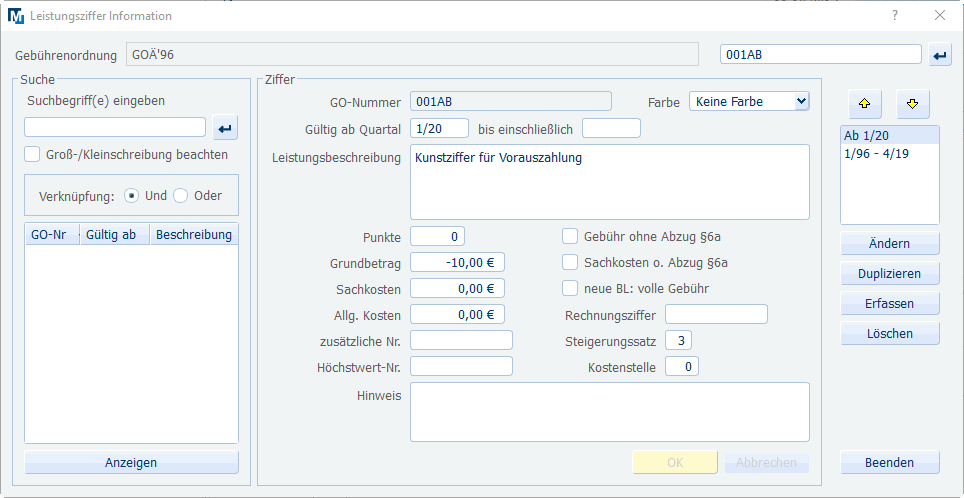Click the enter arrow icon next to 001AB field
The height and width of the screenshot is (498, 964).
(x=939, y=55)
